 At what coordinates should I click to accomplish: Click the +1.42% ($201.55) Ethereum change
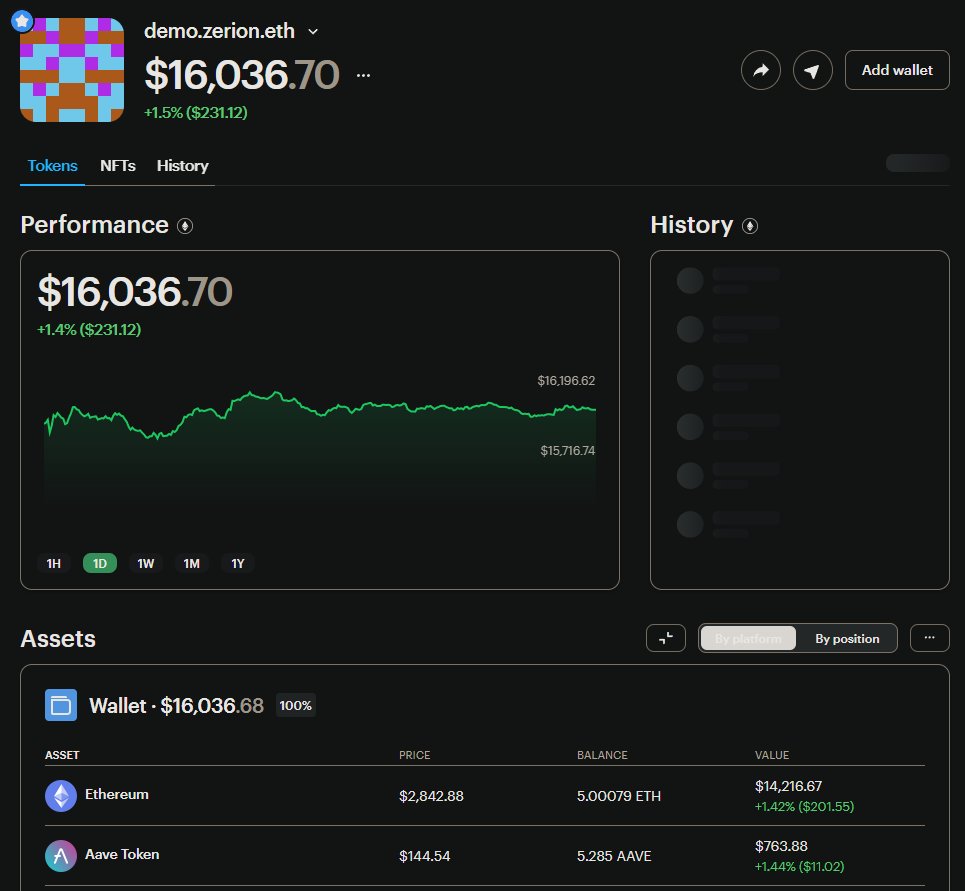(x=804, y=806)
